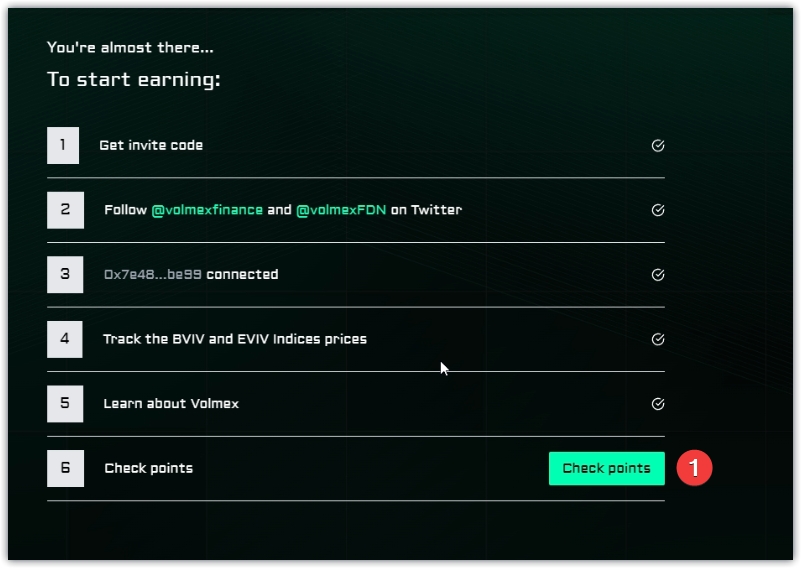The image size is (801, 568).
Task: Click the Track the BVIV and EVIV Indices prices text
Action: (235, 339)
